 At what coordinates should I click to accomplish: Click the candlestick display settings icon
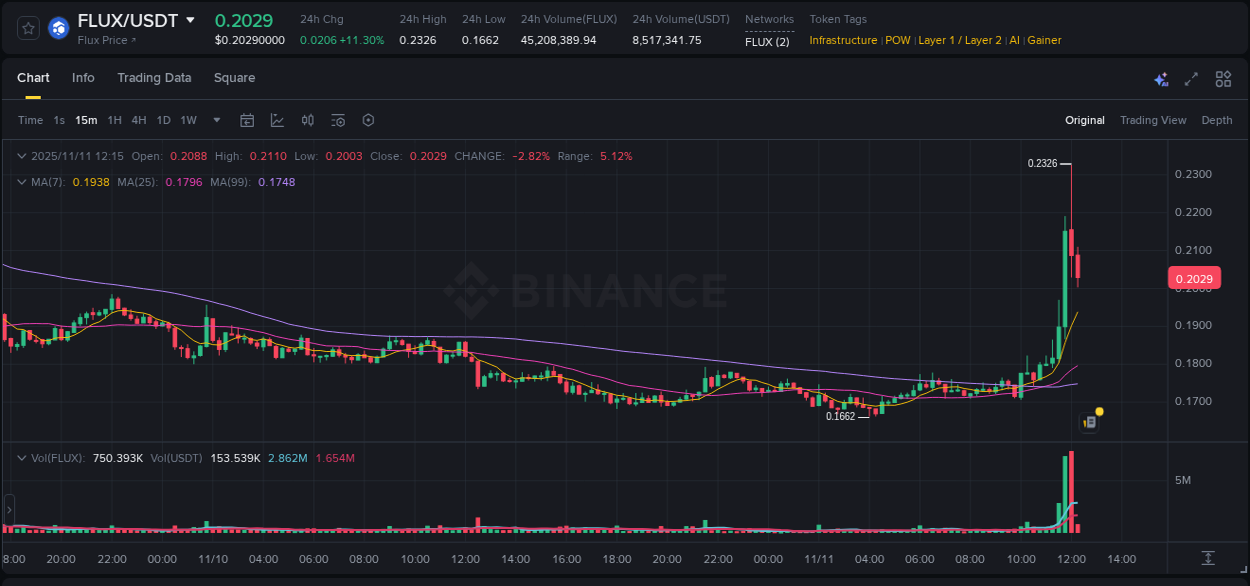[x=307, y=120]
